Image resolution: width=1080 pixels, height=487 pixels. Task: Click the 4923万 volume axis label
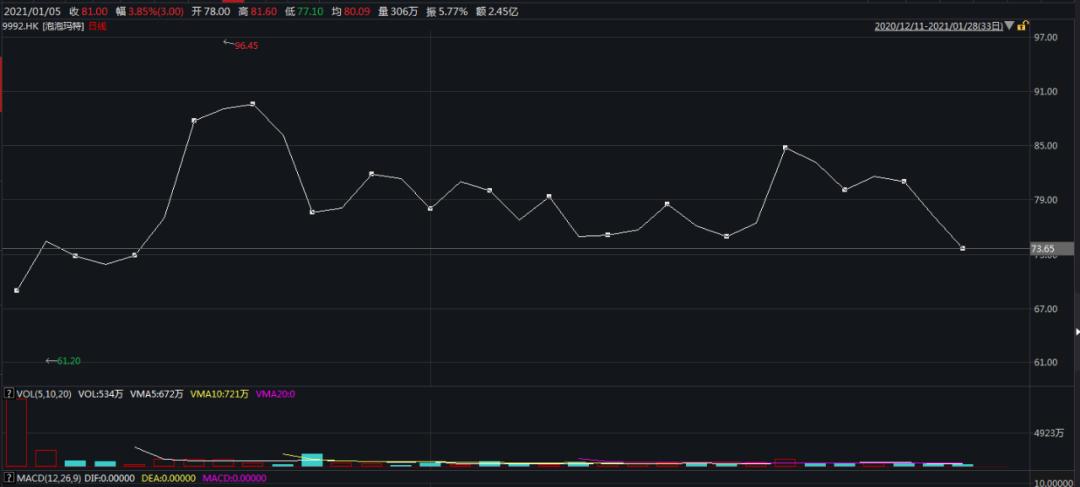1049,433
